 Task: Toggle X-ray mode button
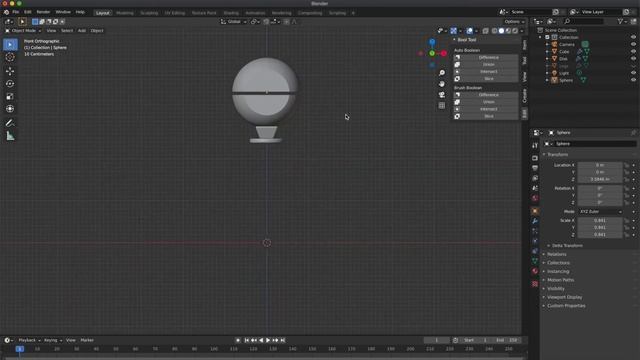485,31
